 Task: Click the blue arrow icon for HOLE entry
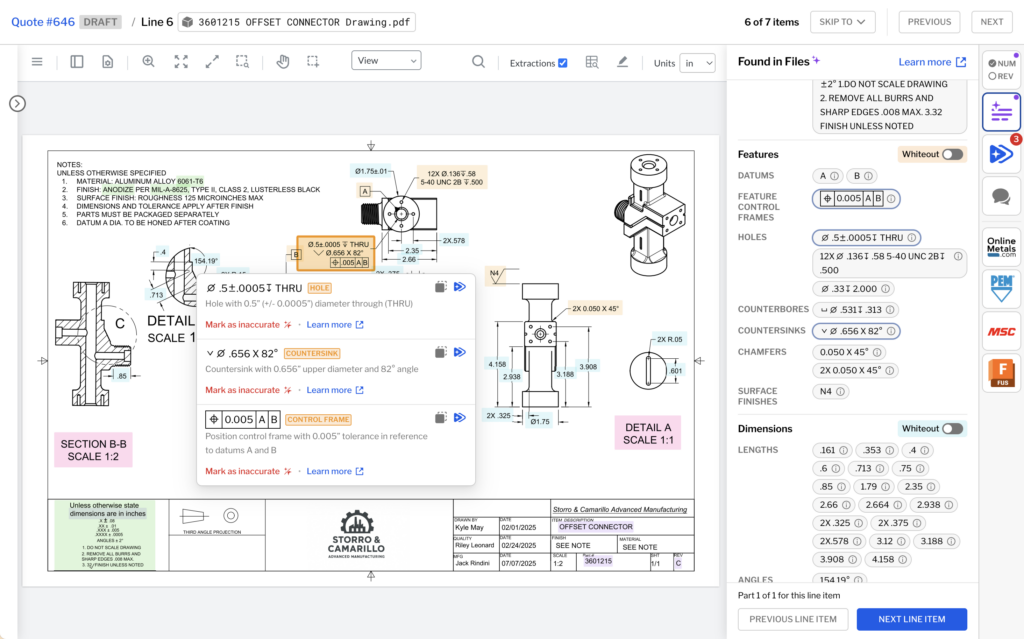pos(460,287)
